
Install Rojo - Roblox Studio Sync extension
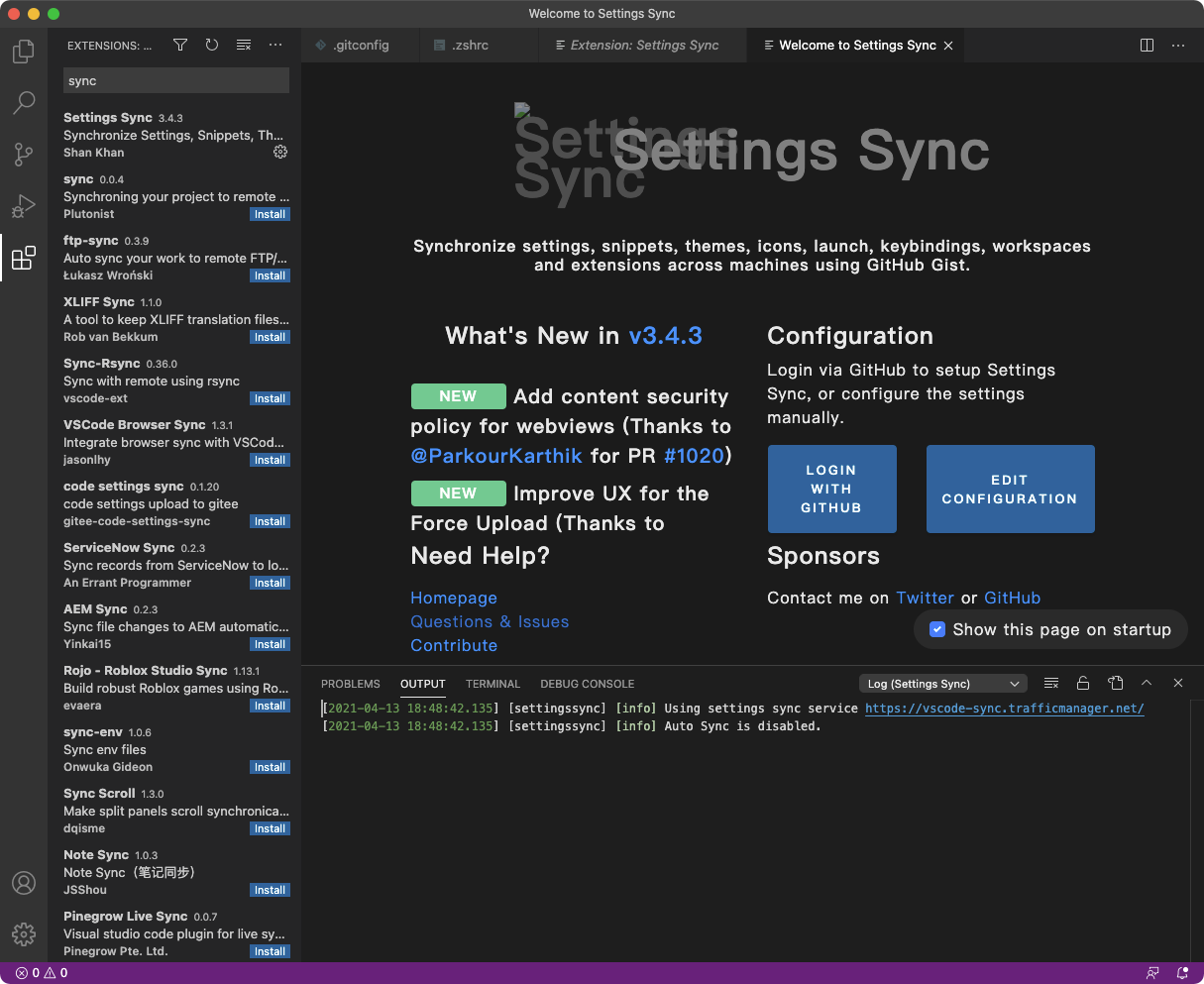[x=270, y=706]
